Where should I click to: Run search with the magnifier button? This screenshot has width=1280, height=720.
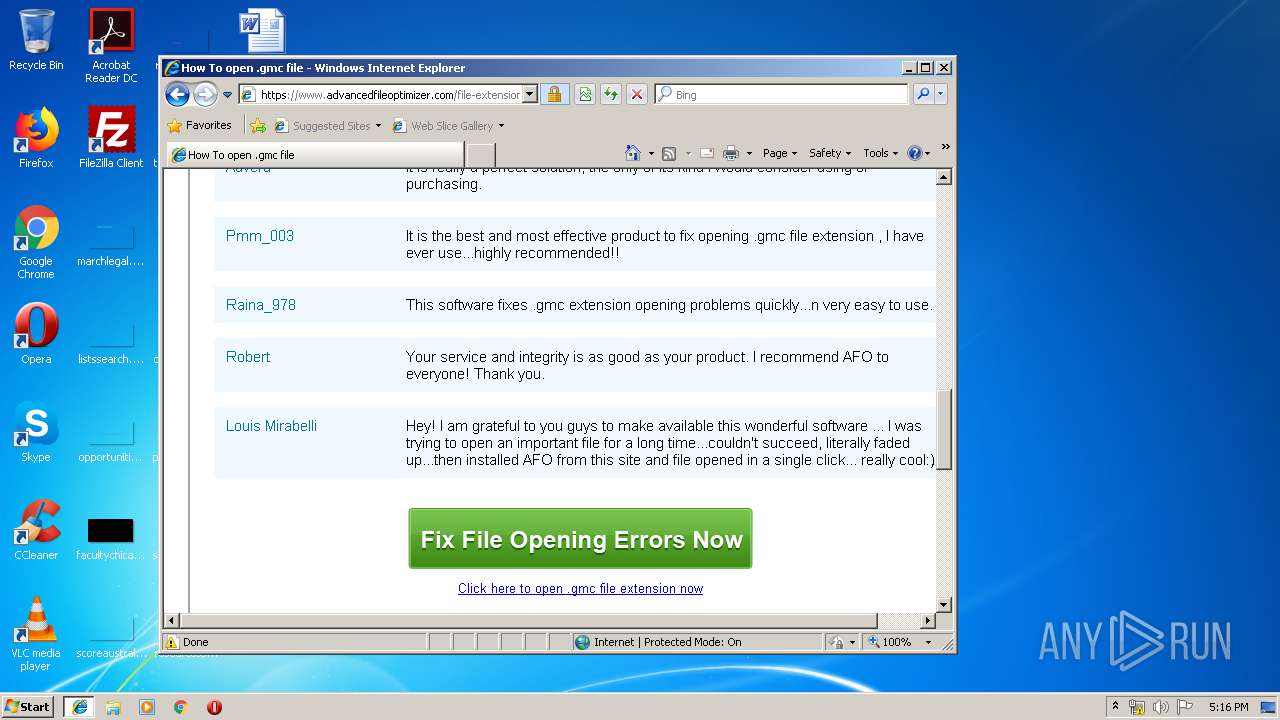[923, 95]
